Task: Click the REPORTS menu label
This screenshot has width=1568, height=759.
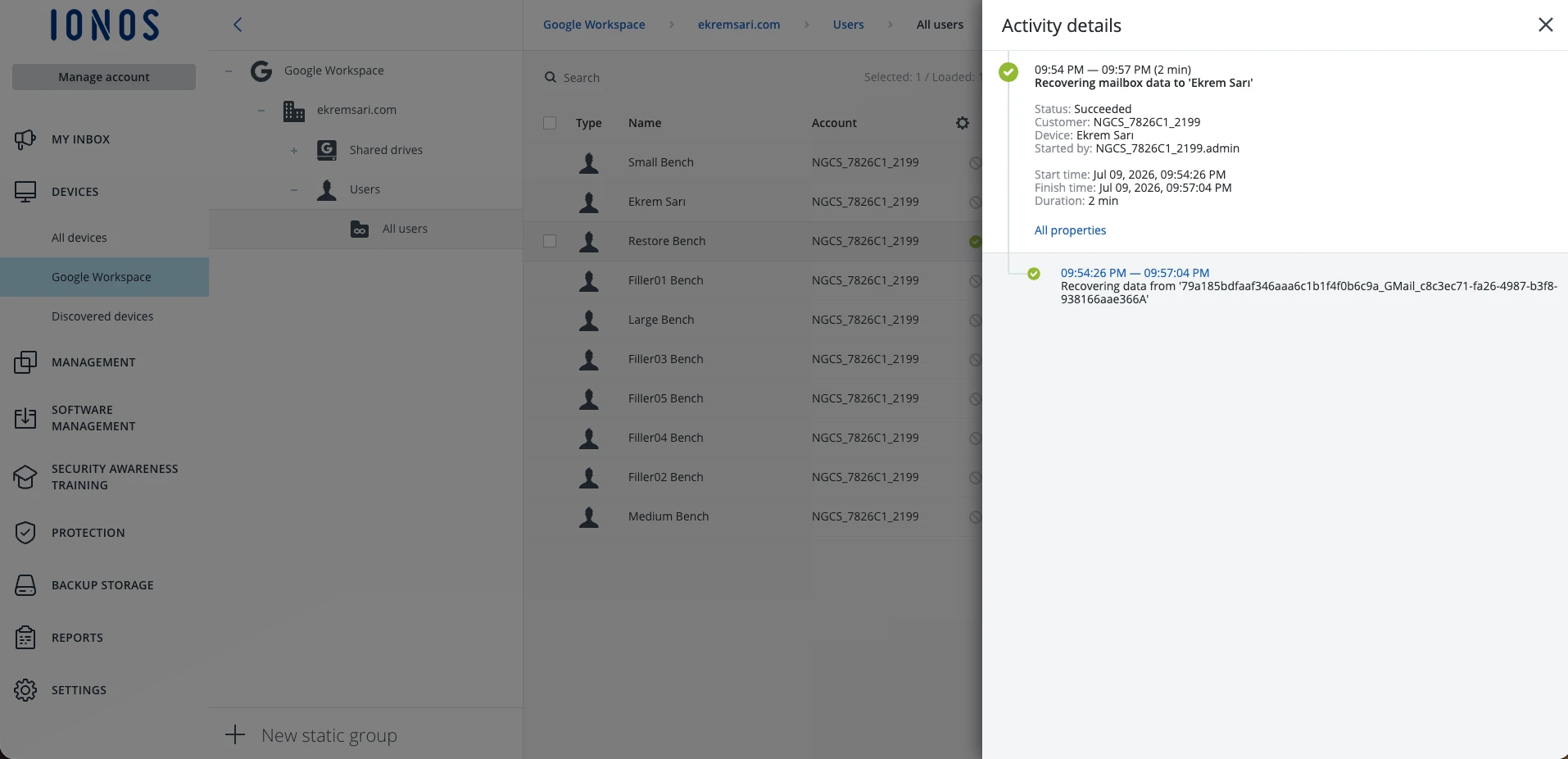Action: tap(77, 638)
